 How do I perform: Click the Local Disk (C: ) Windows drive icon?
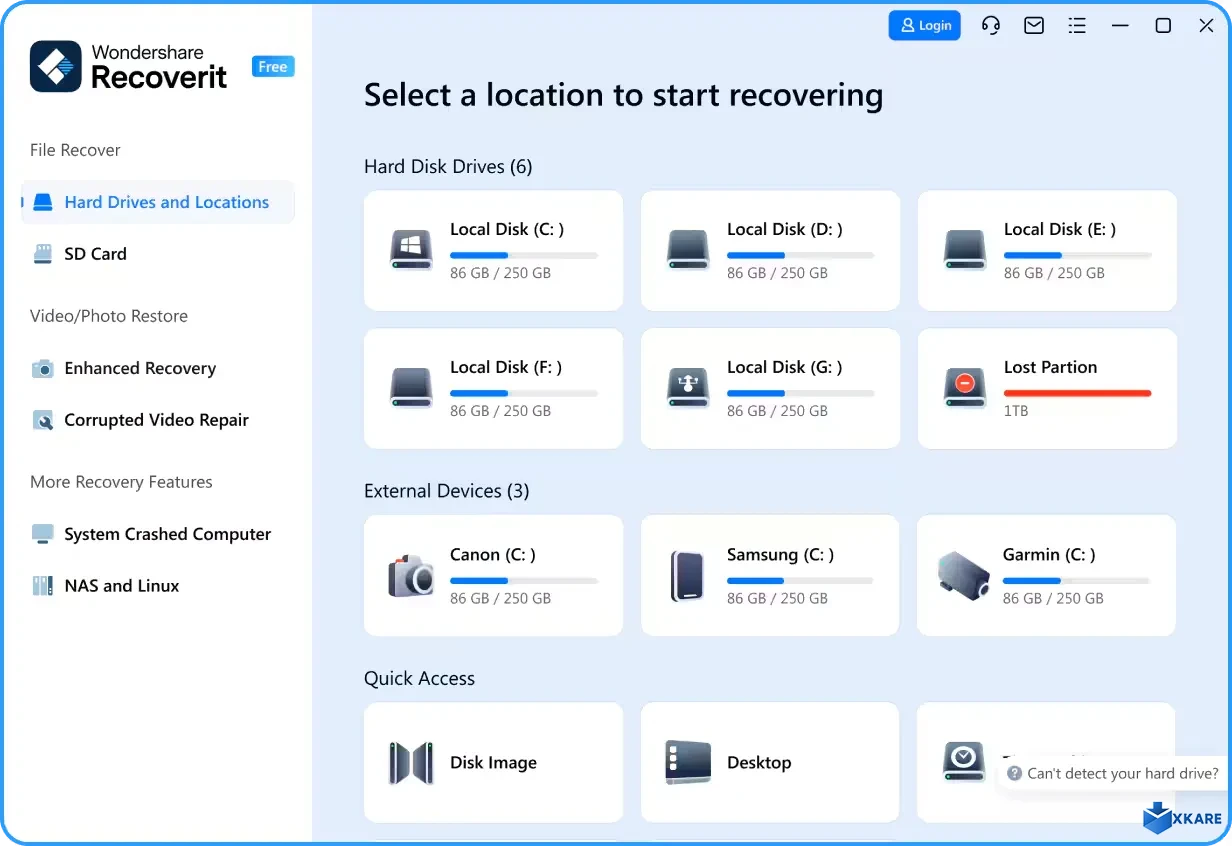click(411, 250)
